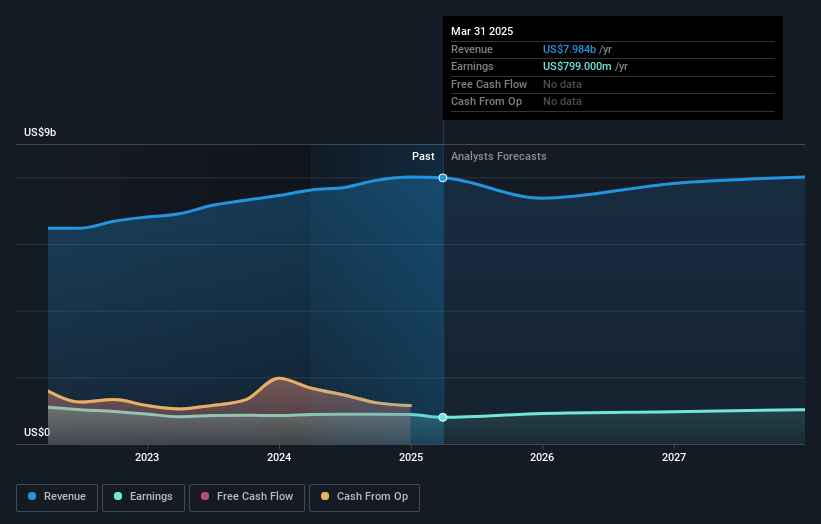The width and height of the screenshot is (821, 524).
Task: Click the 2024 x-axis label
Action: pyautogui.click(x=279, y=457)
